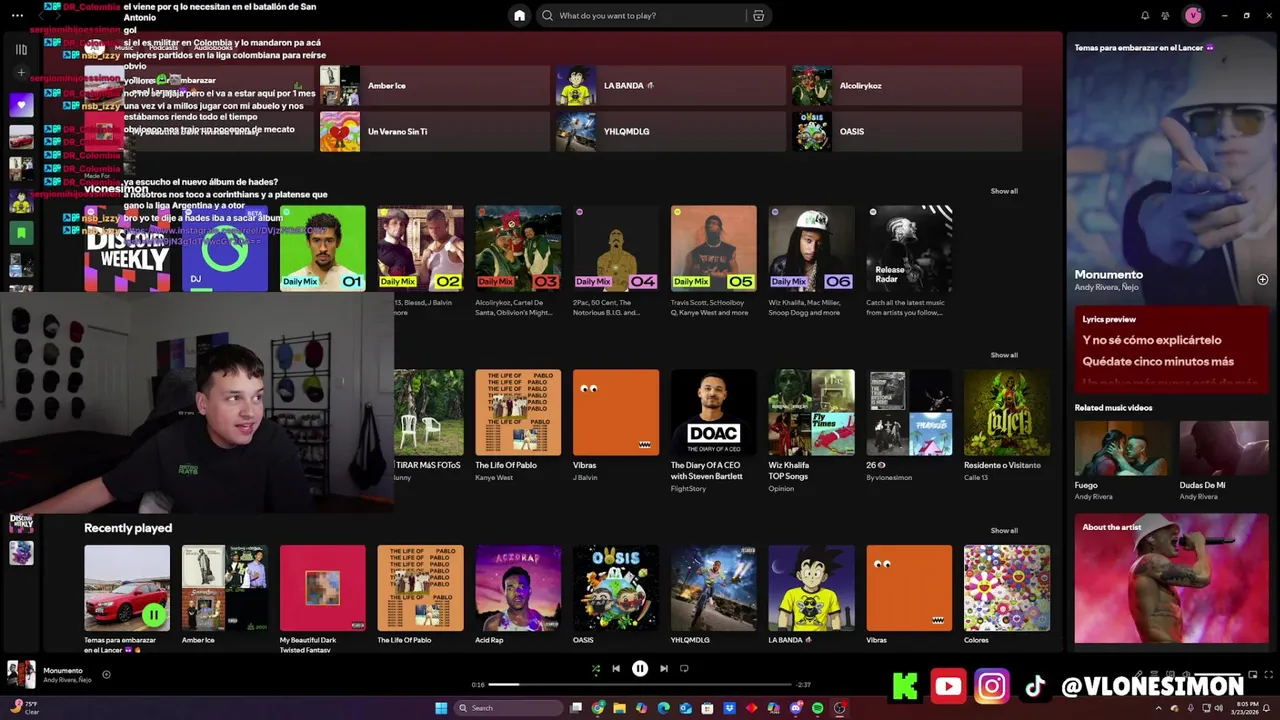Image resolution: width=1280 pixels, height=720 pixels.
Task: Open Liked Songs heart in sidebar
Action: click(21, 104)
